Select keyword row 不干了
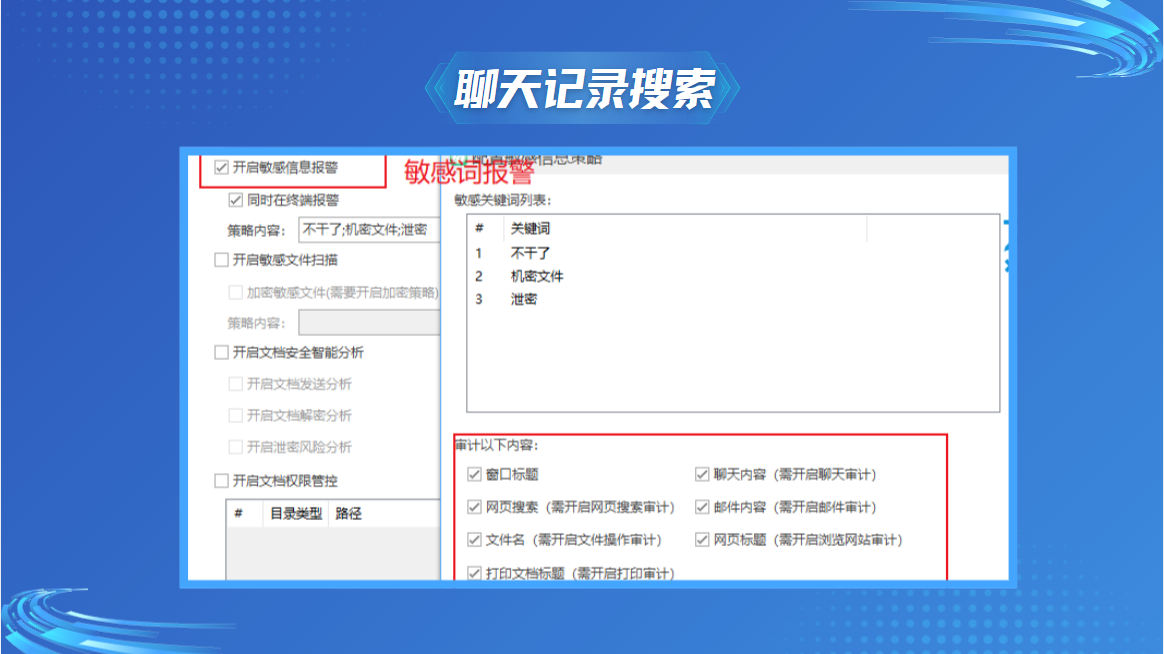 731,253
